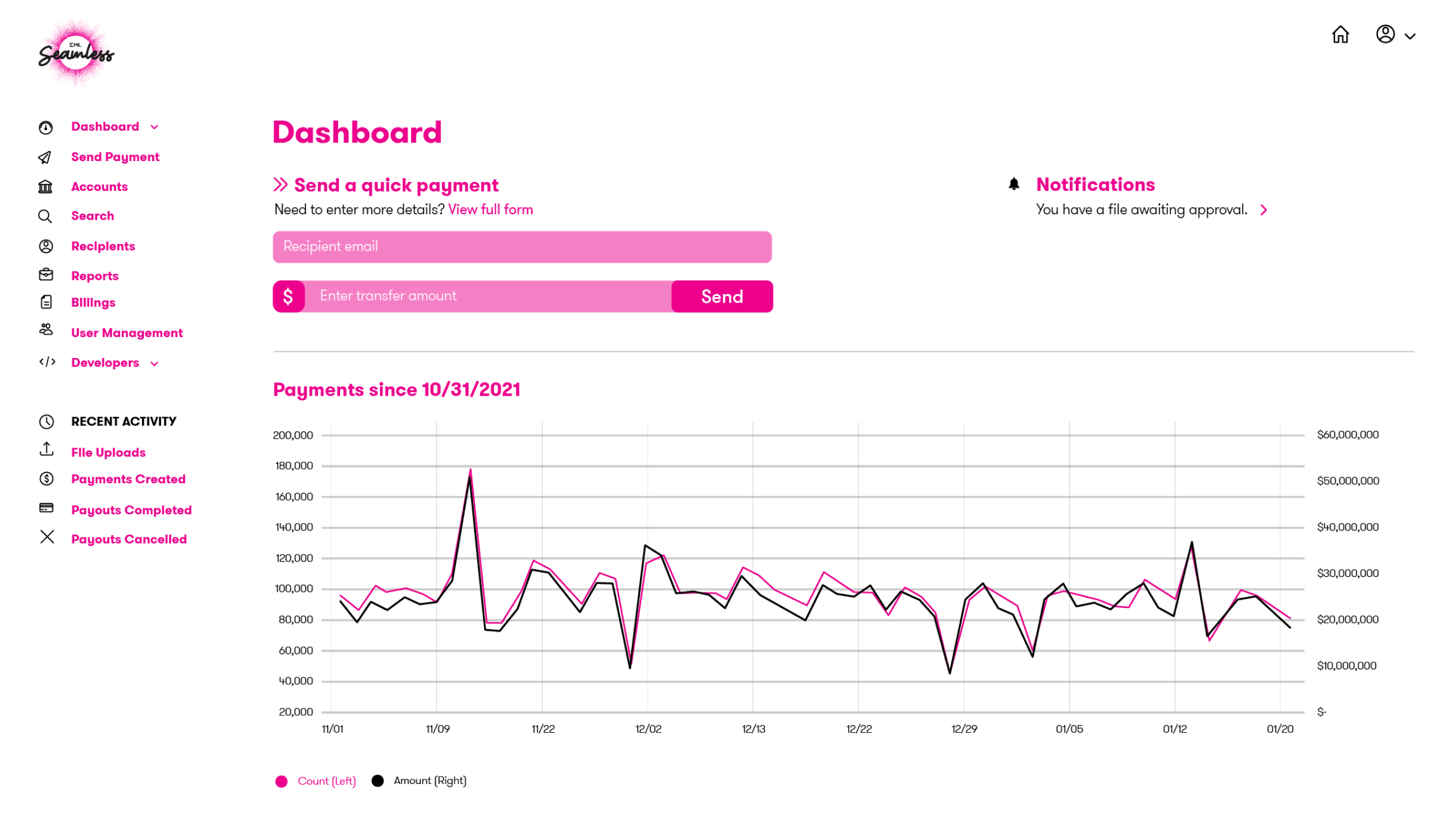This screenshot has width=1456, height=821.
Task: Click the Payouts Cancelled X icon
Action: tap(47, 537)
